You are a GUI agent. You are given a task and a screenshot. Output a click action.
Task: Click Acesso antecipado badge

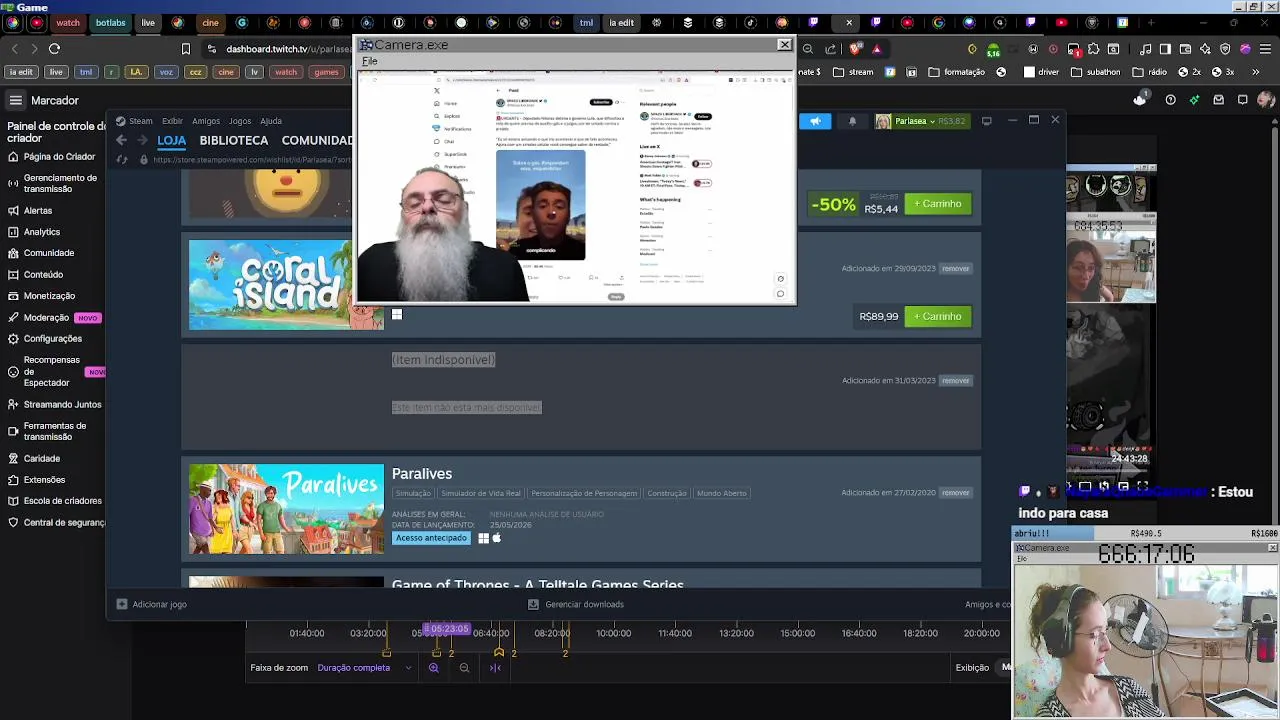pos(431,538)
